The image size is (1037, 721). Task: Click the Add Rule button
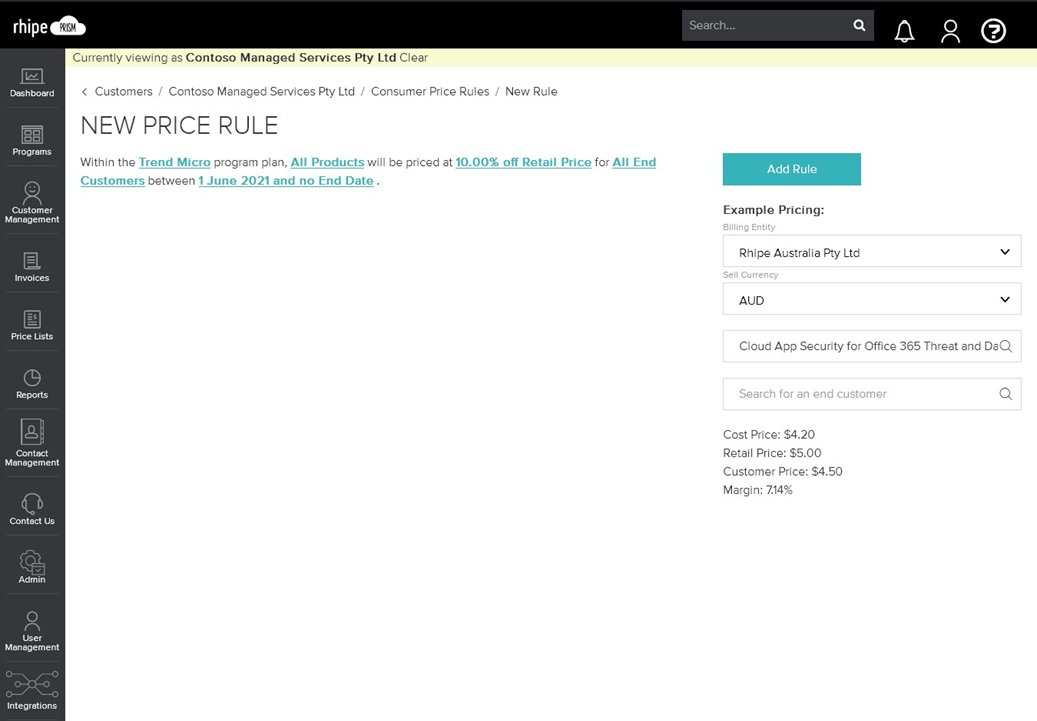[792, 169]
